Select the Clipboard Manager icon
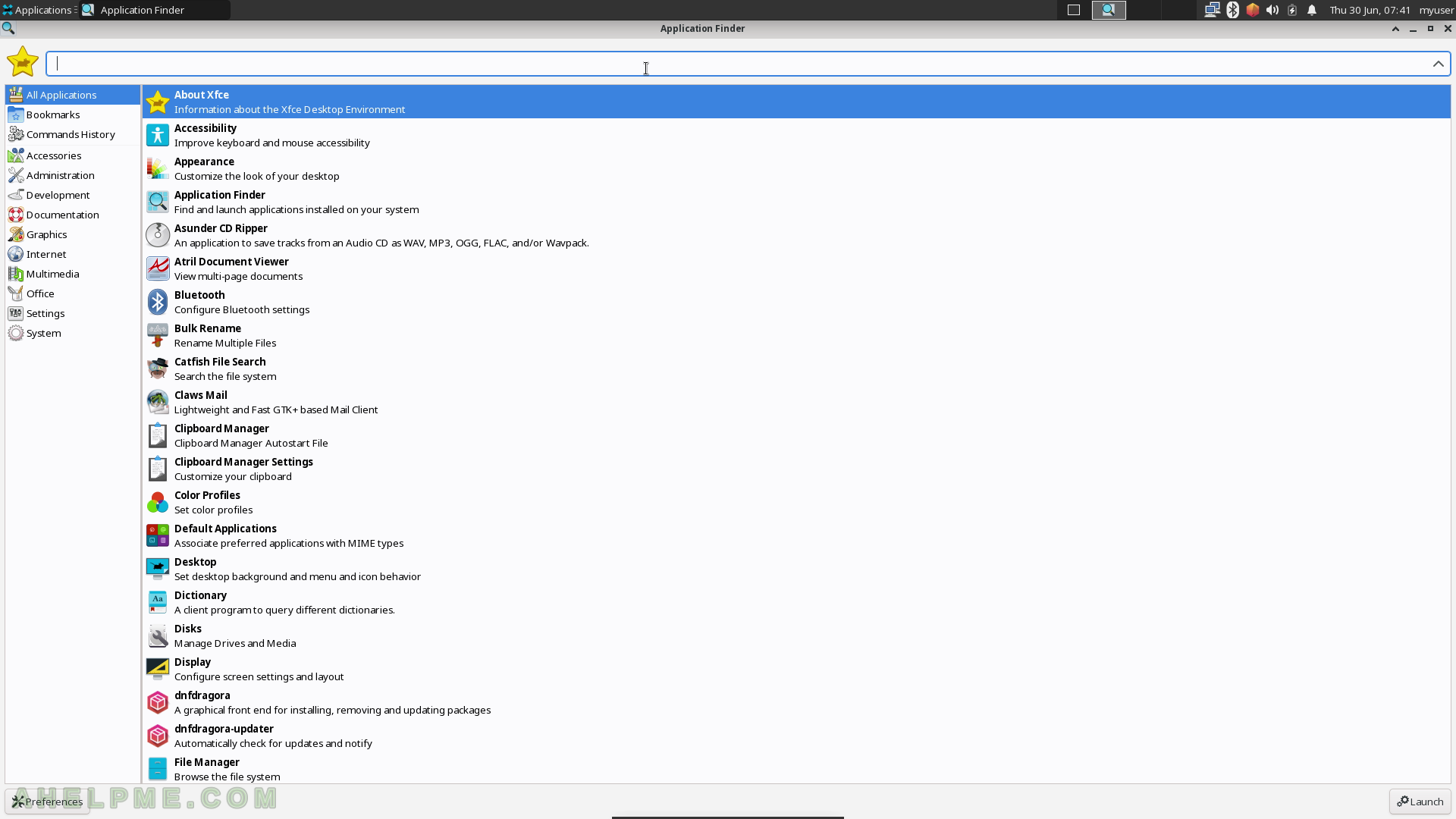Image resolution: width=1456 pixels, height=819 pixels. click(x=158, y=435)
